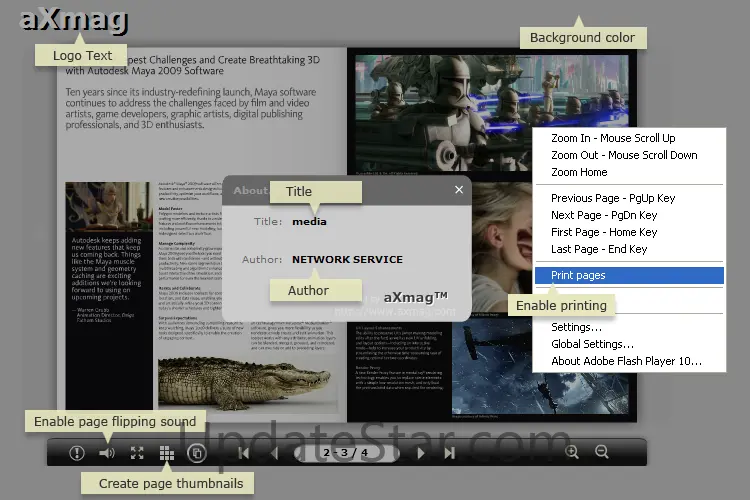
Task: Open Settings... from the context menu
Action: 576,327
